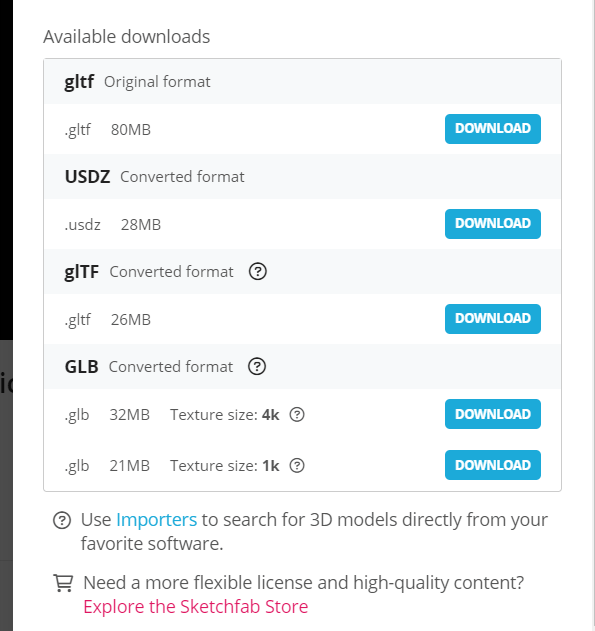
Task: Click the help icon next to Texture size 1k
Action: tap(297, 466)
